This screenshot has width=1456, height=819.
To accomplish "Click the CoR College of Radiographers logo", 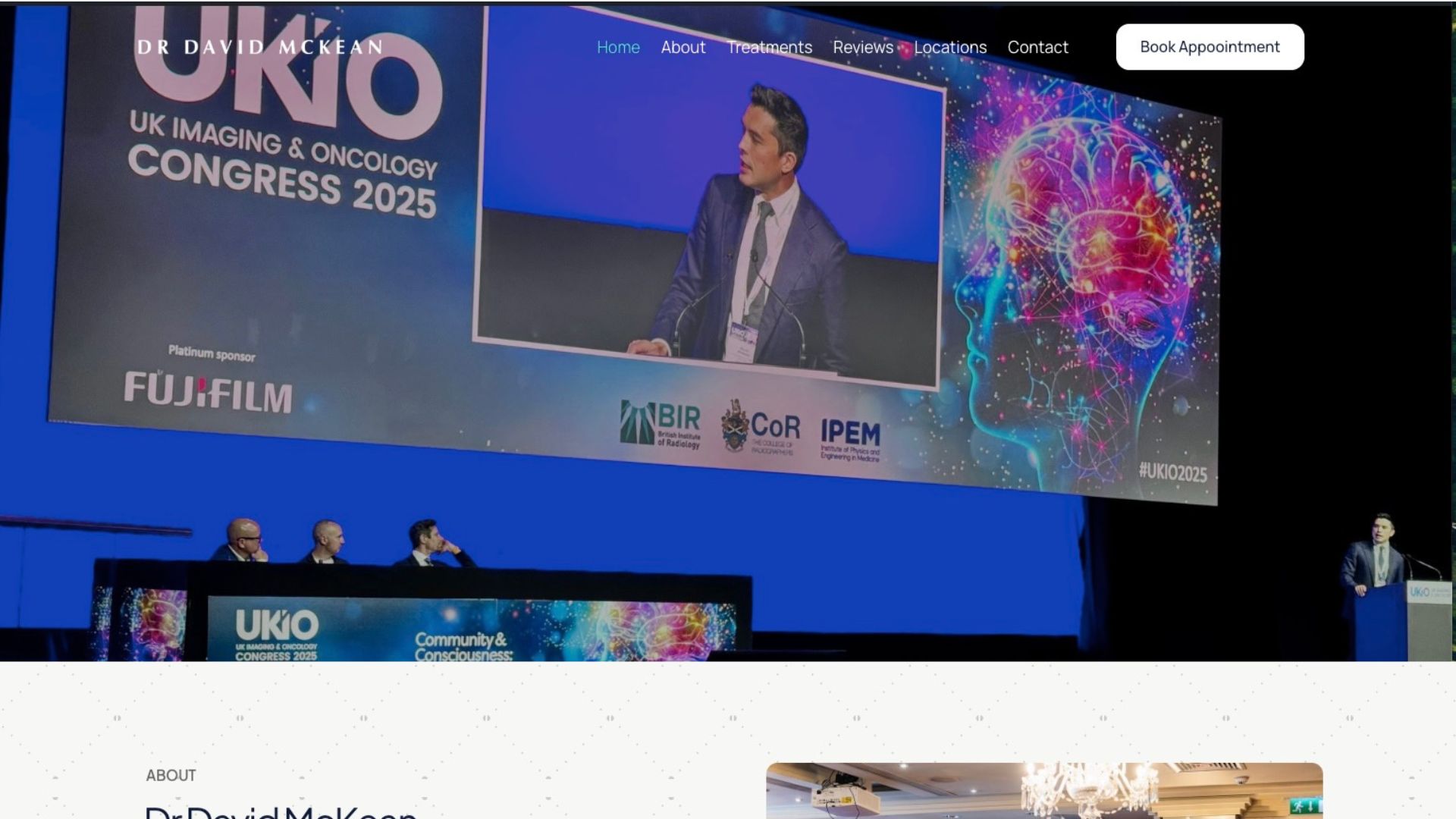I will 761,428.
